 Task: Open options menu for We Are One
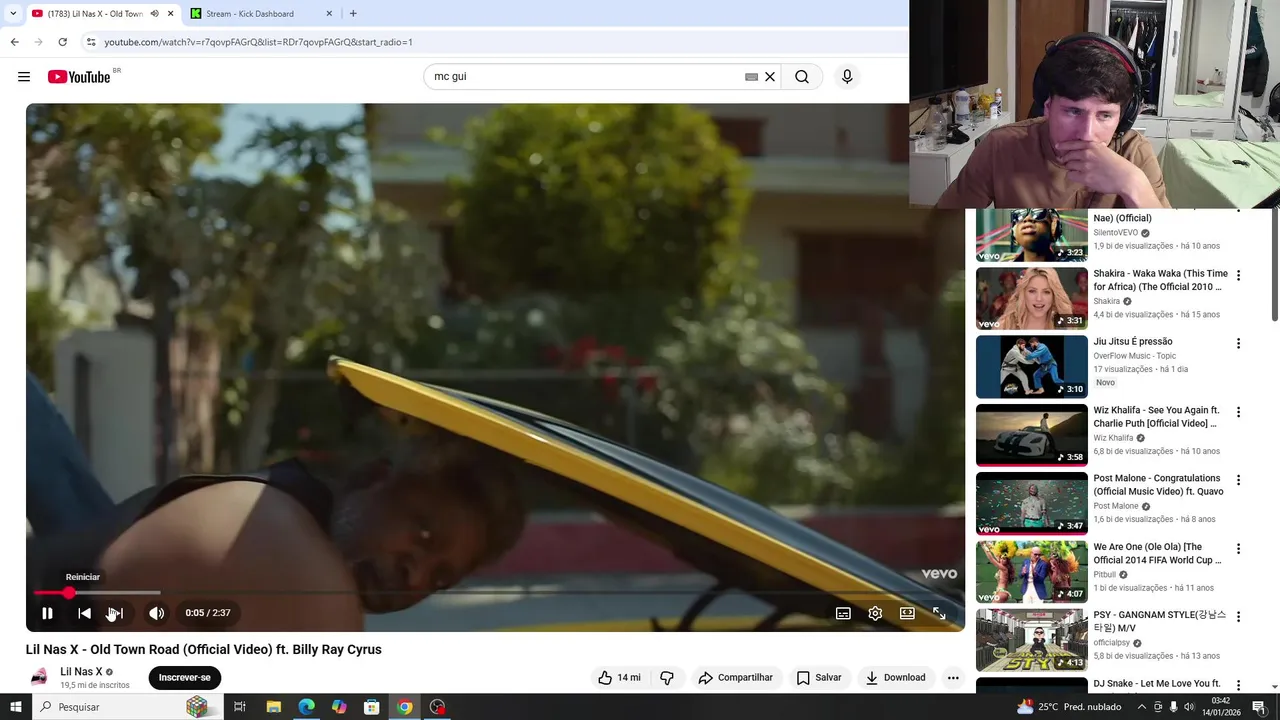[x=1238, y=549]
